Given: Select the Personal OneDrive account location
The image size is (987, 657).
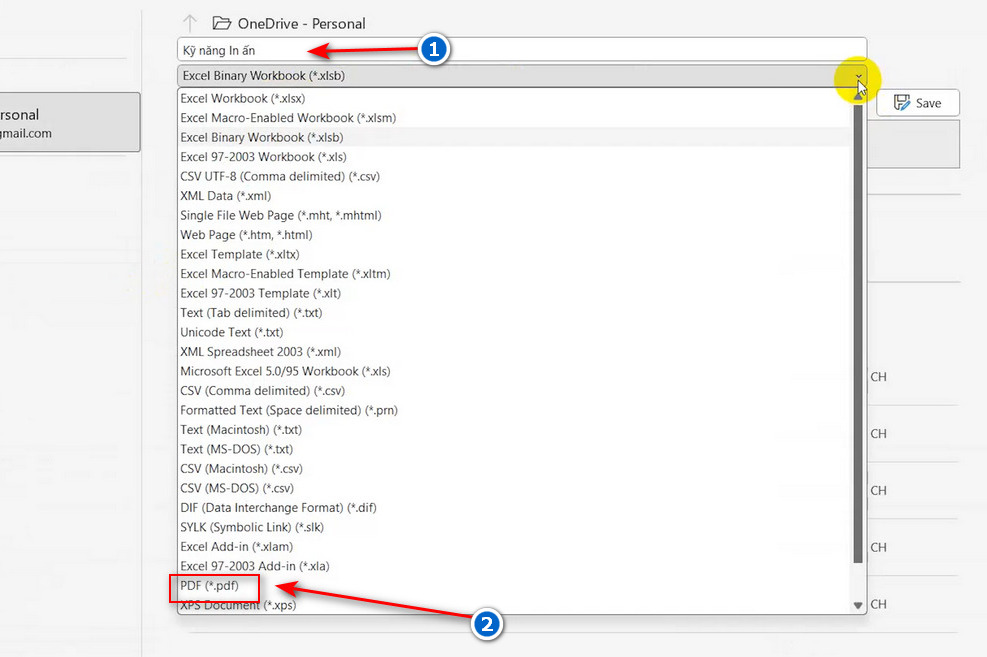Looking at the screenshot, I should pos(68,123).
